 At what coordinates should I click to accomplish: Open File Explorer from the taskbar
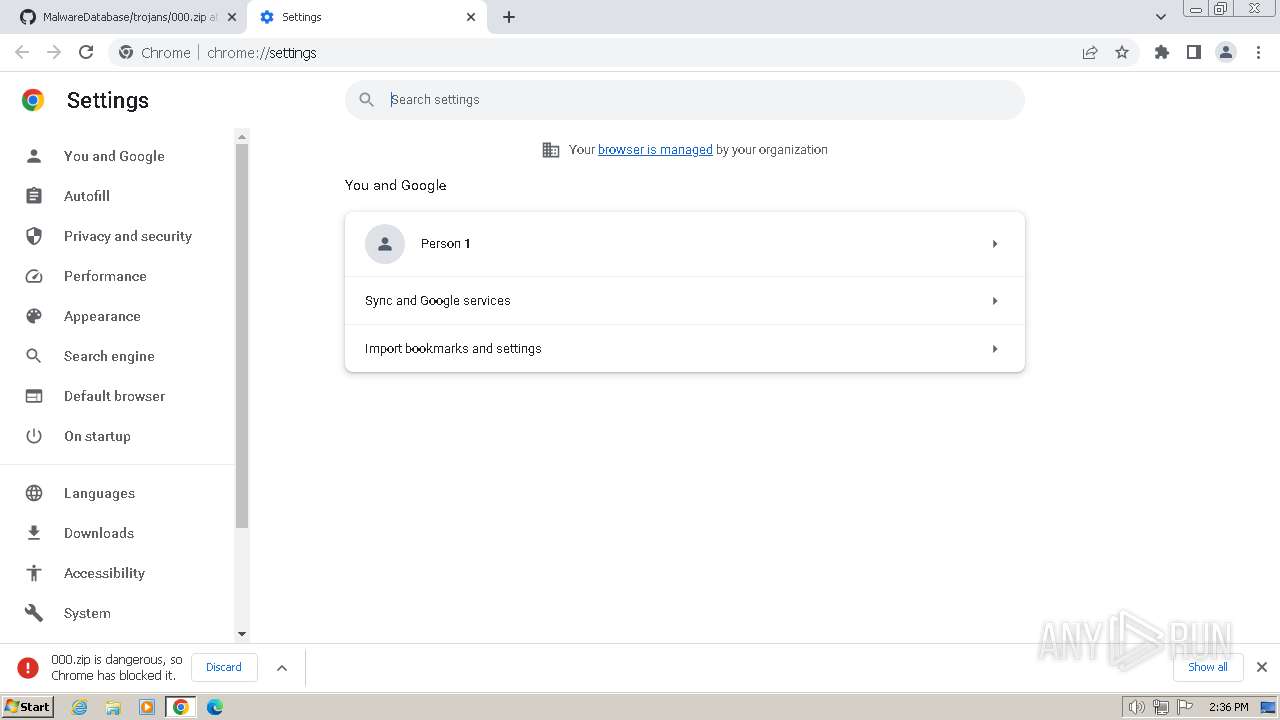113,707
